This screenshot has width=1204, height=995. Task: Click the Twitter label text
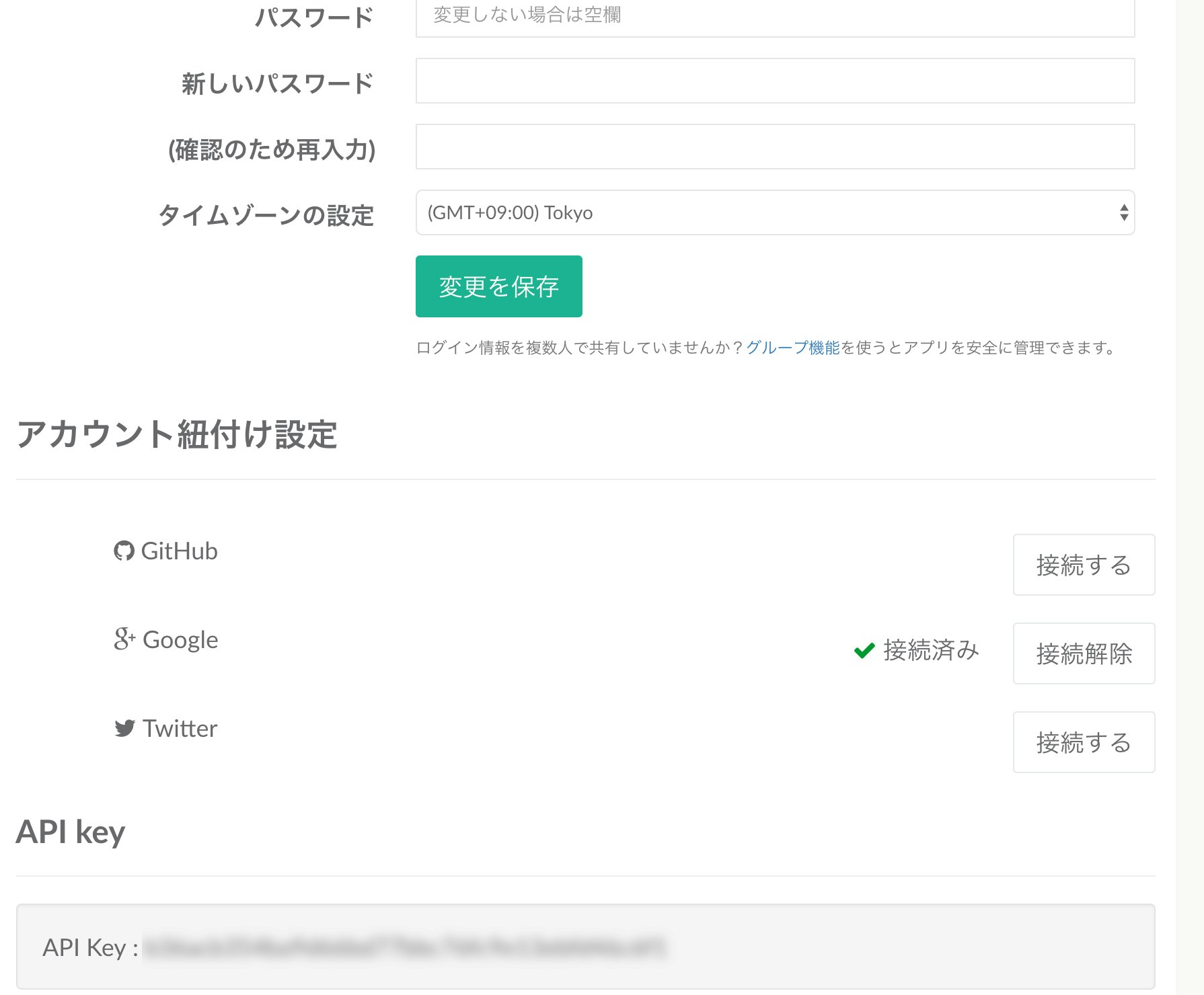tap(180, 728)
